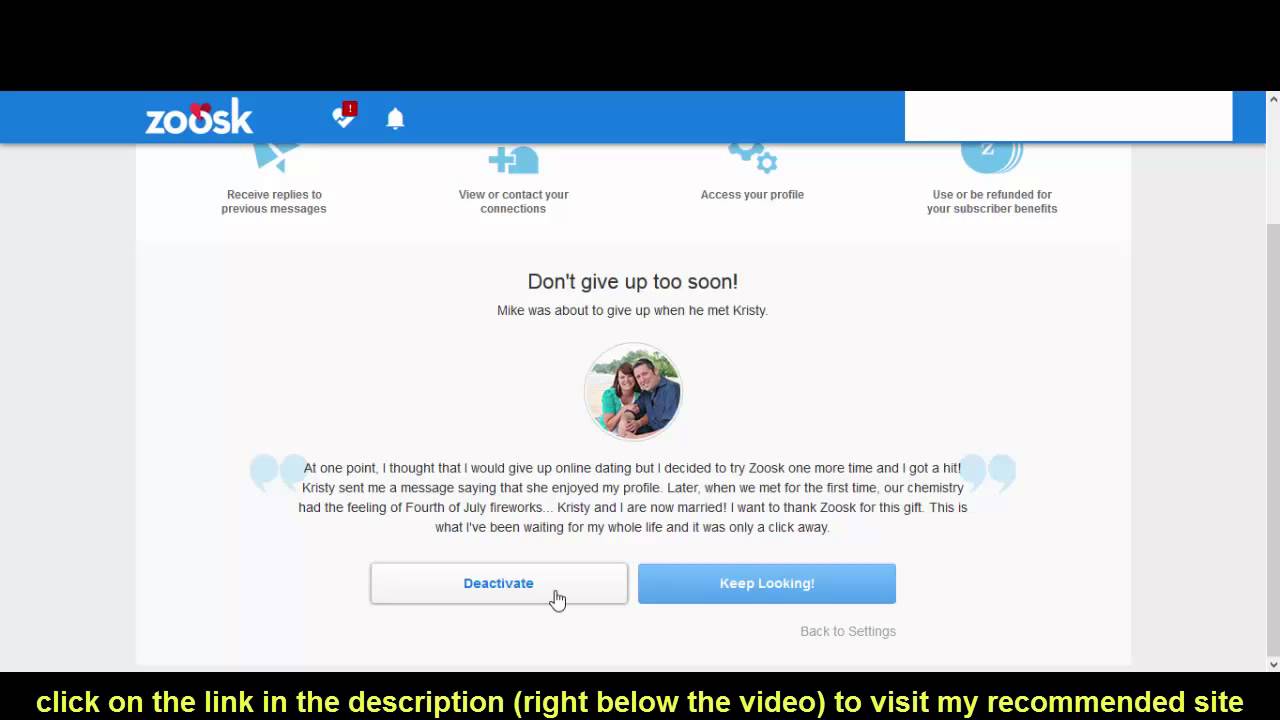Image resolution: width=1280 pixels, height=720 pixels.
Task: Click the white box in the header
Action: pos(1068,116)
